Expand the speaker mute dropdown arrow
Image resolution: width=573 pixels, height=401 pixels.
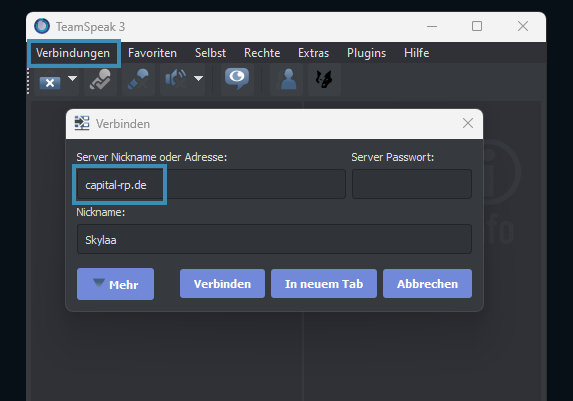point(198,78)
